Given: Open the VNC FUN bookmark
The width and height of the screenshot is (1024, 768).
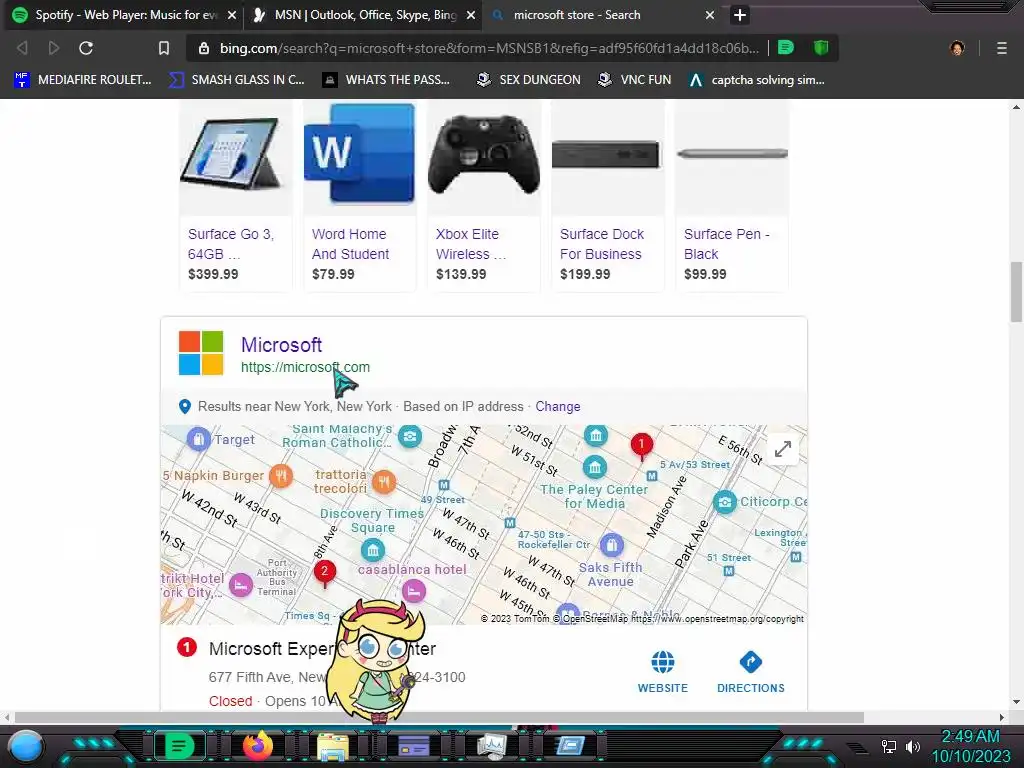Looking at the screenshot, I should tap(635, 80).
